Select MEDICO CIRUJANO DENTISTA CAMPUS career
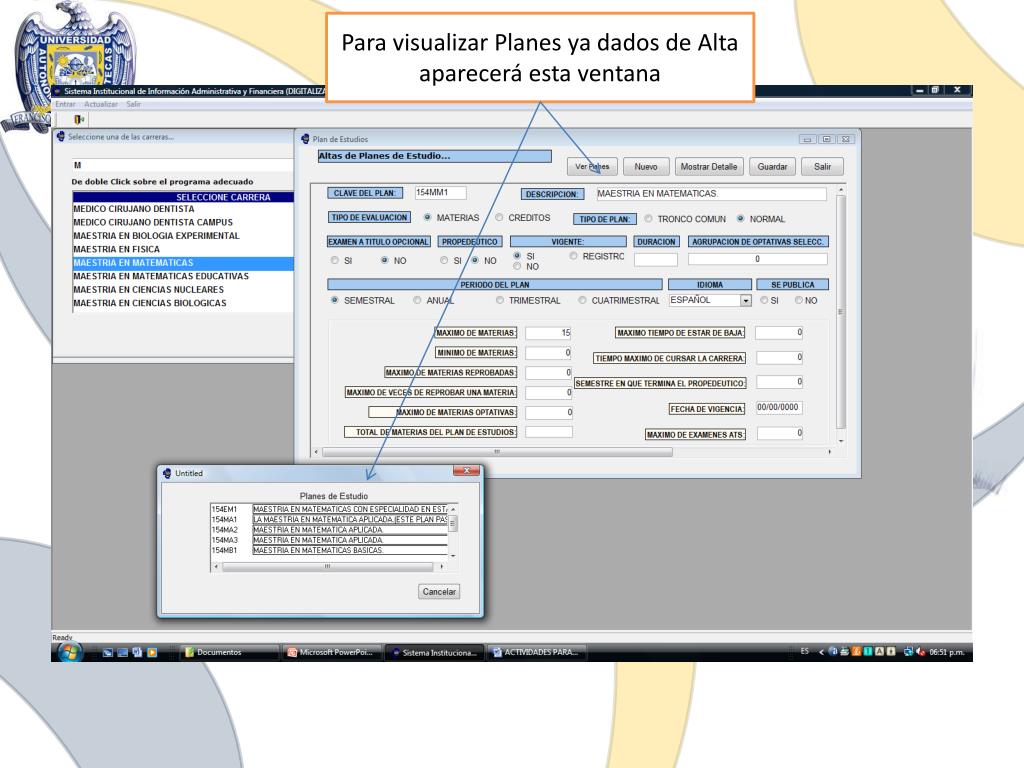1024x768 pixels. (x=183, y=222)
